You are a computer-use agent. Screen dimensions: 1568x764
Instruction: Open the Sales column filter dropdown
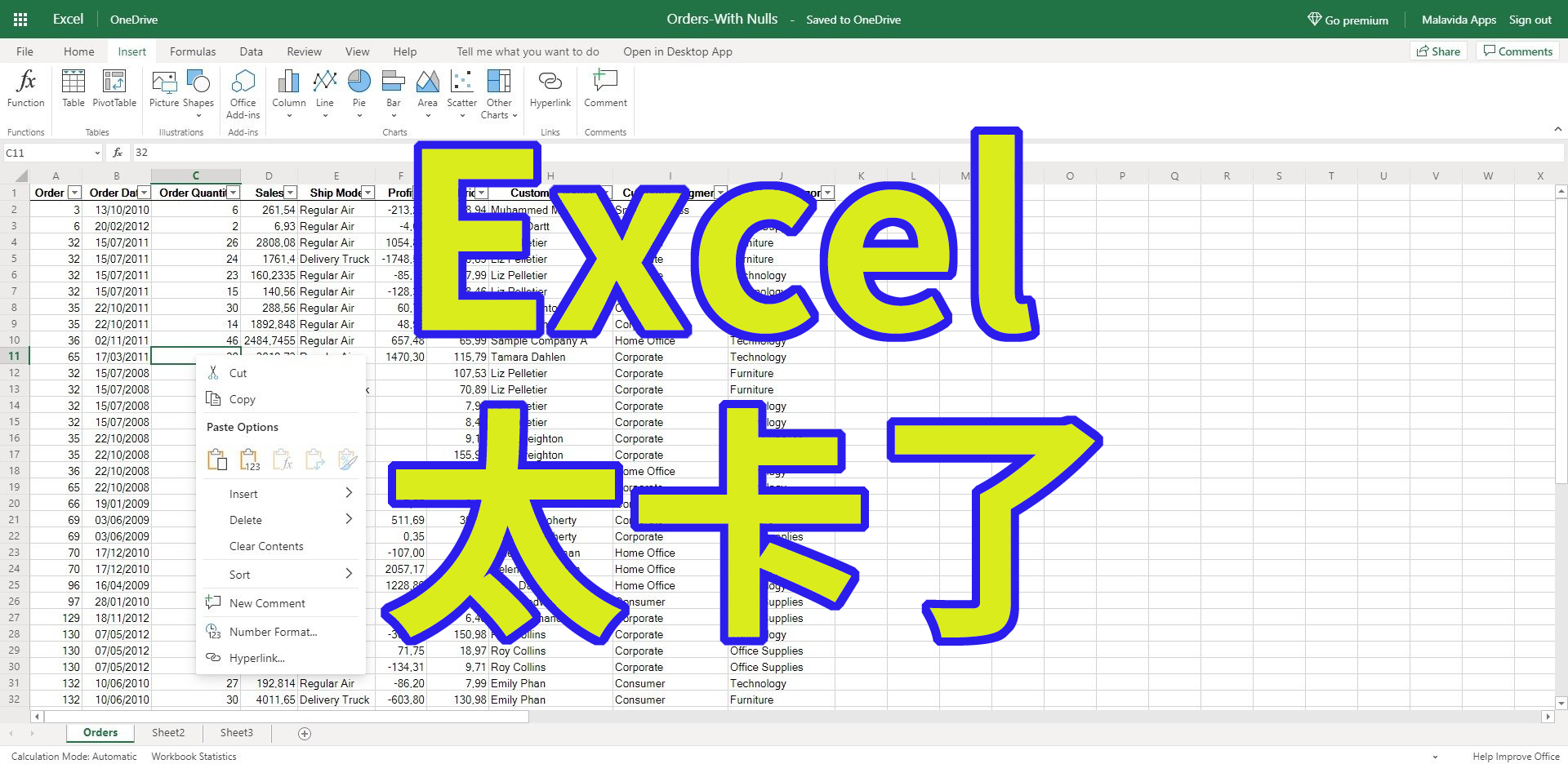[290, 193]
